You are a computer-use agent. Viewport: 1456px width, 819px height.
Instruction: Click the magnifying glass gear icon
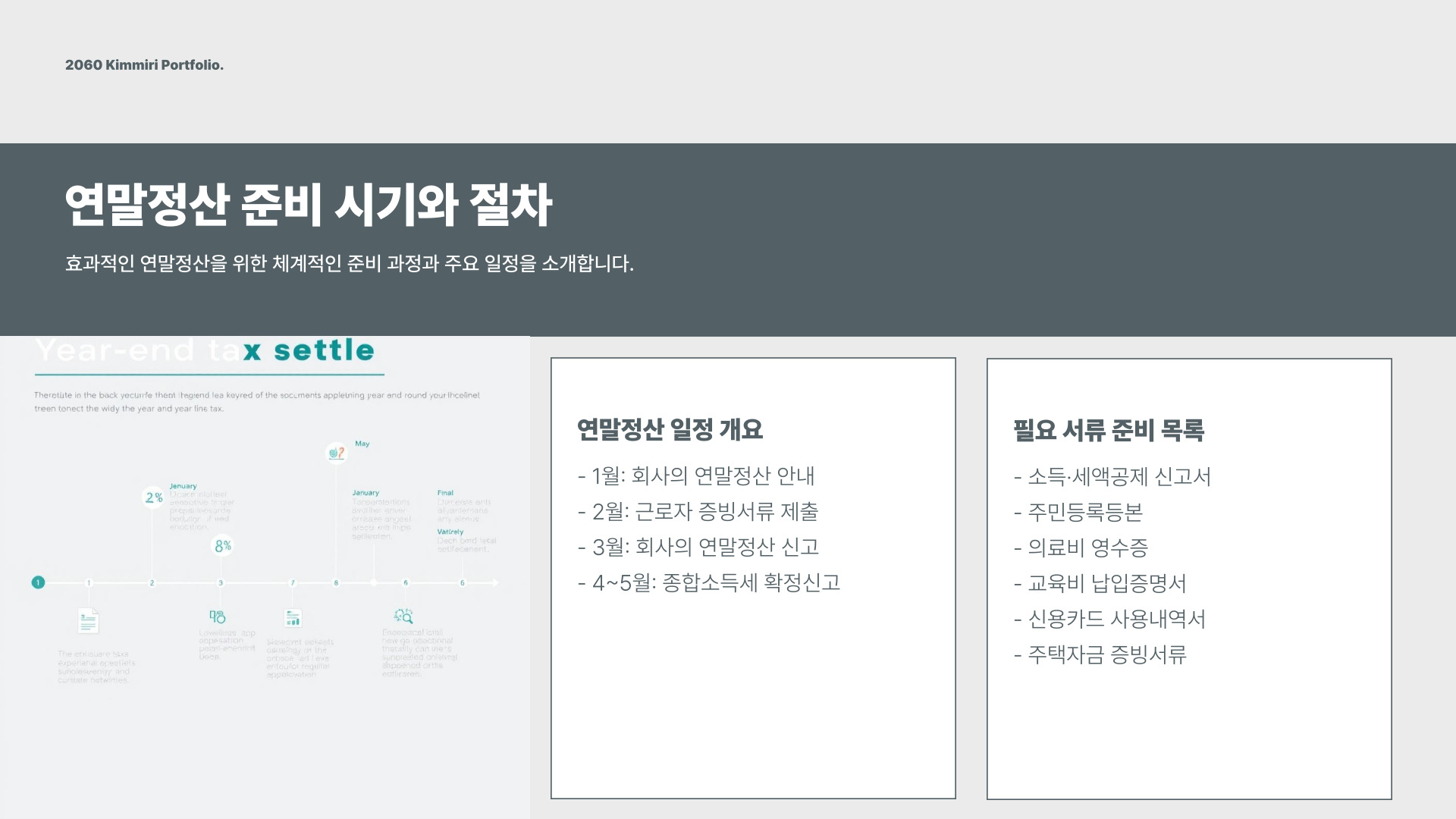[x=403, y=616]
